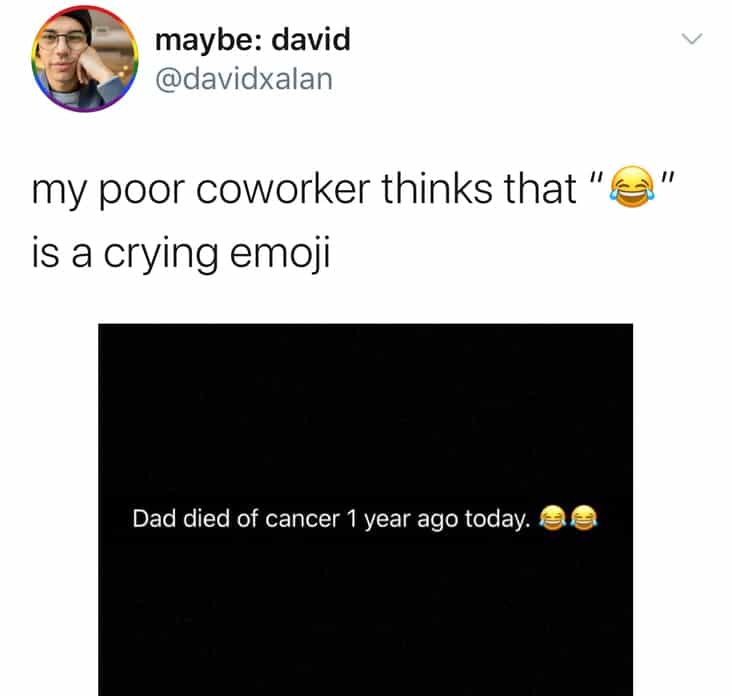Click the tears-of-joy emoji in tweet text
Image resolution: width=732 pixels, height=696 pixels.
(632, 186)
